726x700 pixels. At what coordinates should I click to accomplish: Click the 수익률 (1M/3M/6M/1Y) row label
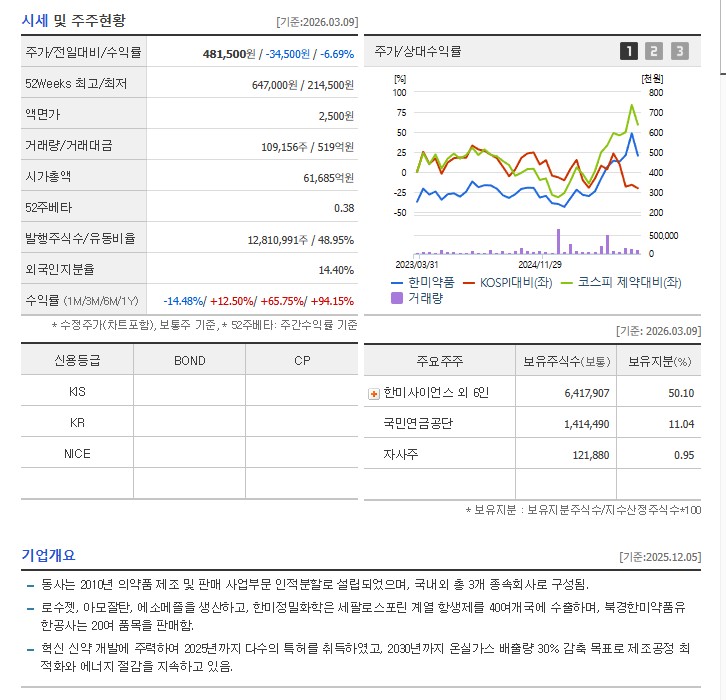pos(82,300)
